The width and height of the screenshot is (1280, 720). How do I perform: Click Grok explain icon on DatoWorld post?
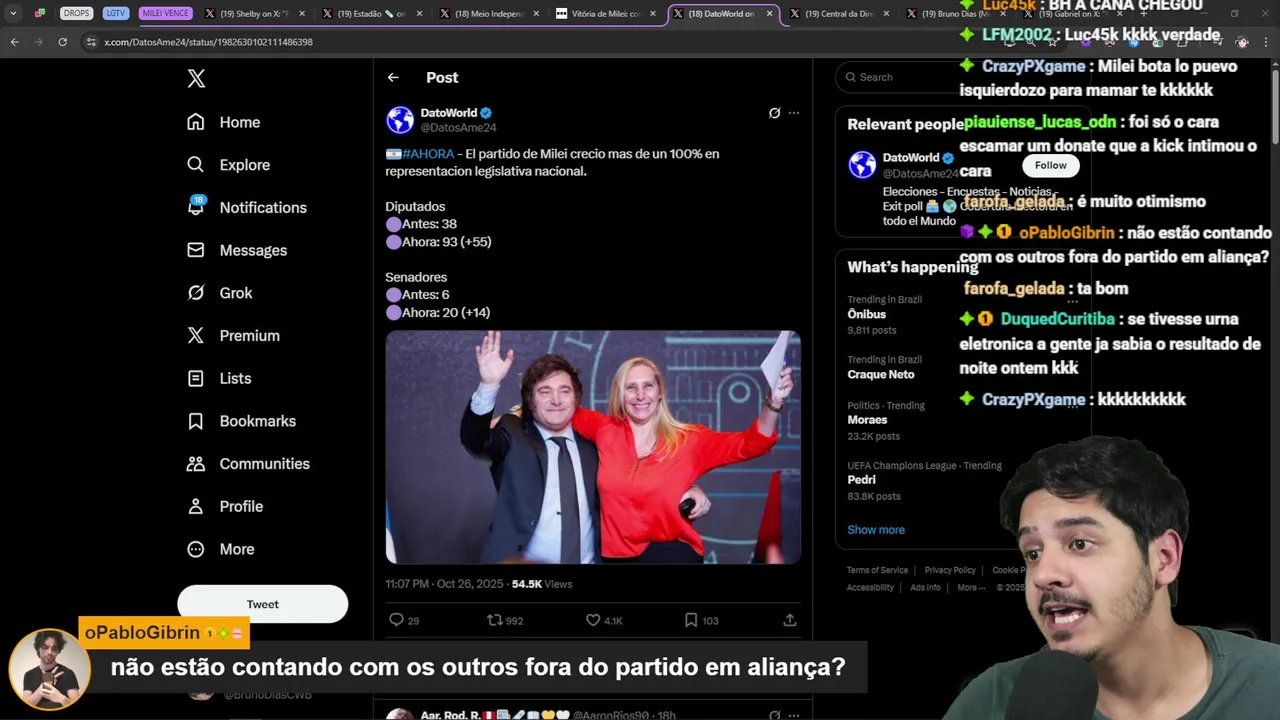(774, 113)
